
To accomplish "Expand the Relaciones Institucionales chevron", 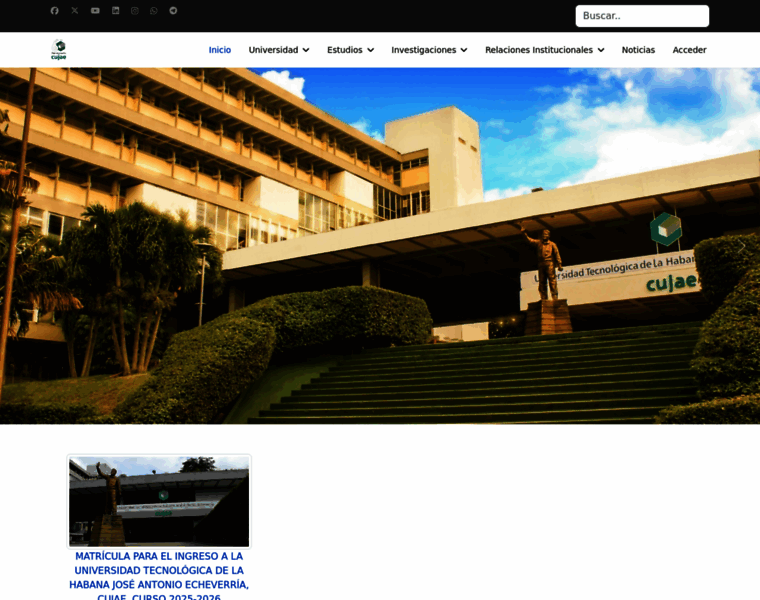I will click(601, 50).
